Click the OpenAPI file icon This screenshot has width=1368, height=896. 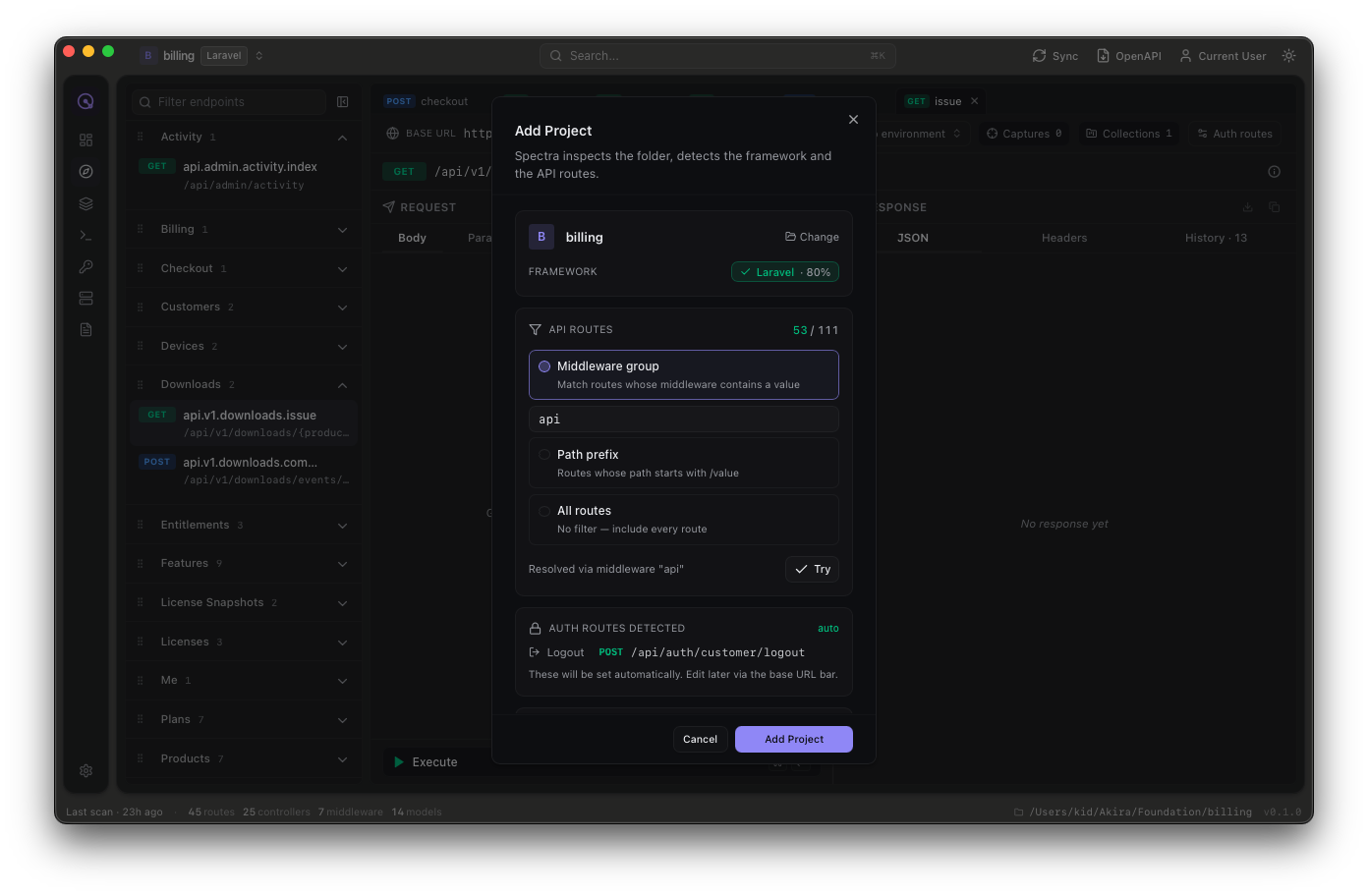point(1103,56)
